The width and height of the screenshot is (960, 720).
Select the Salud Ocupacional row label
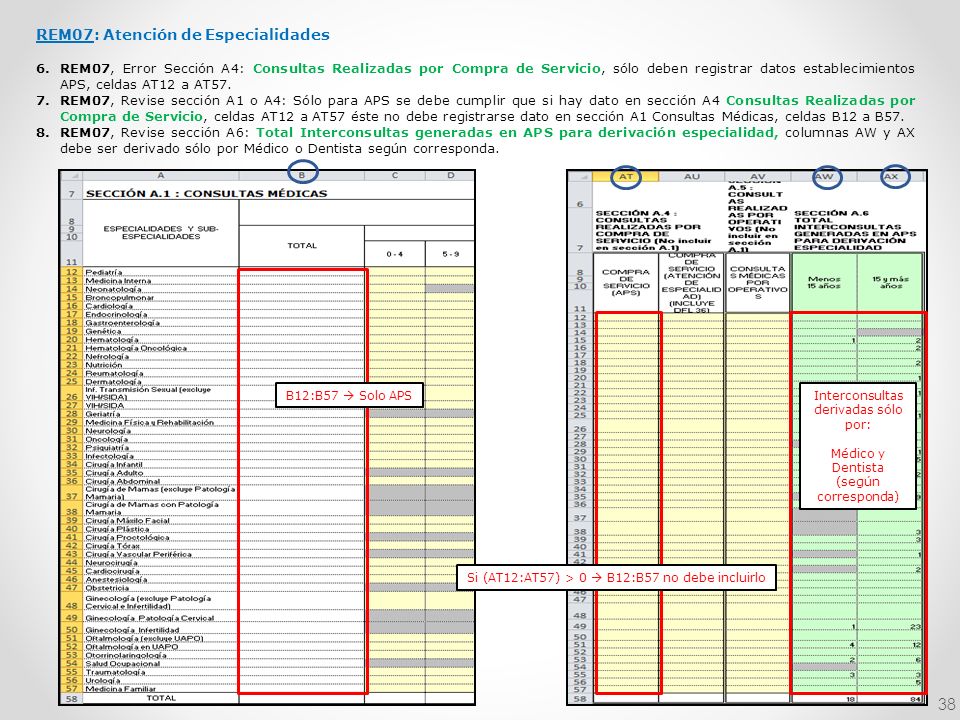(122, 664)
